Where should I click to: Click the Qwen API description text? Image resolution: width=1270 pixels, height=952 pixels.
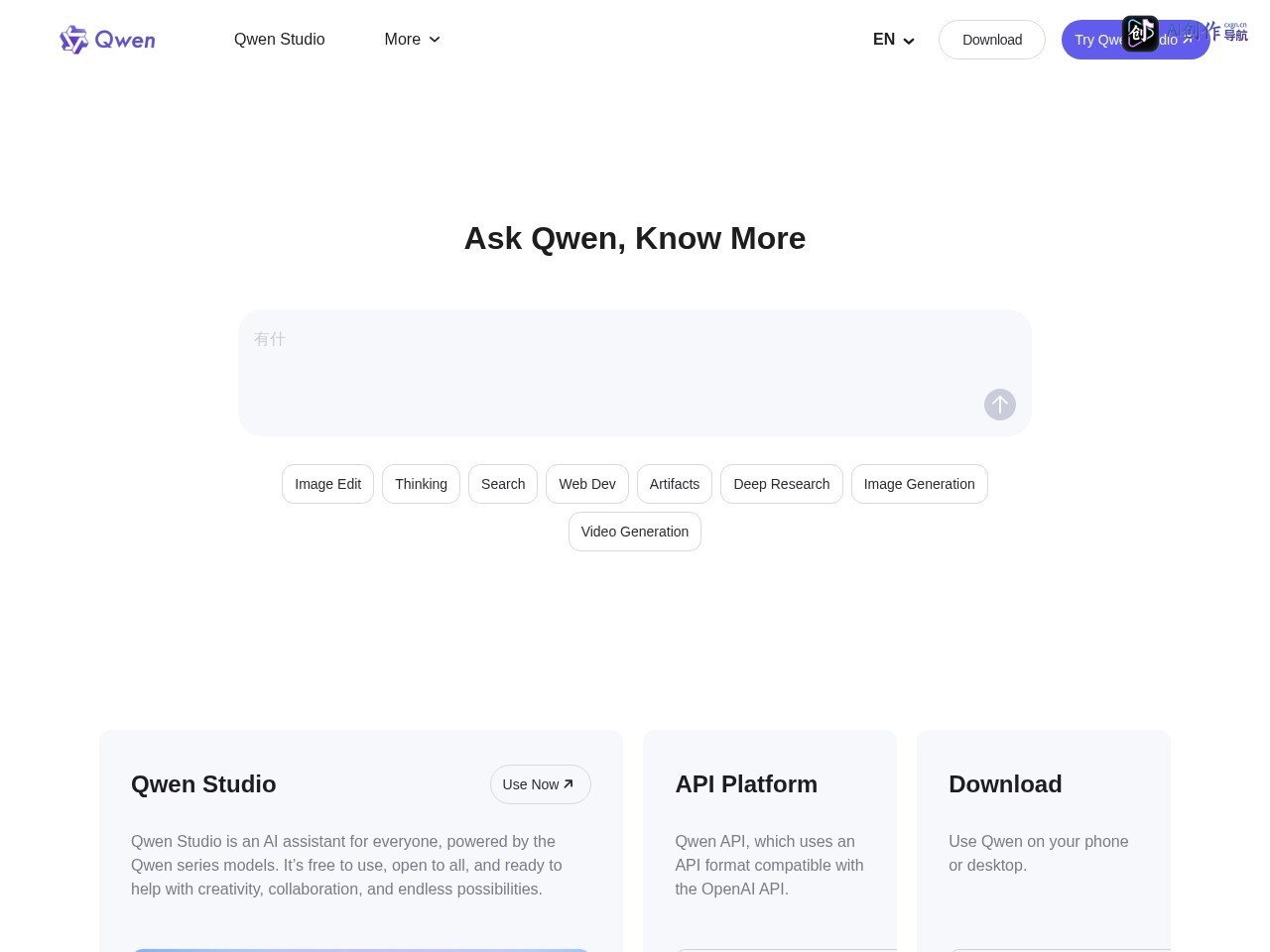point(769,866)
